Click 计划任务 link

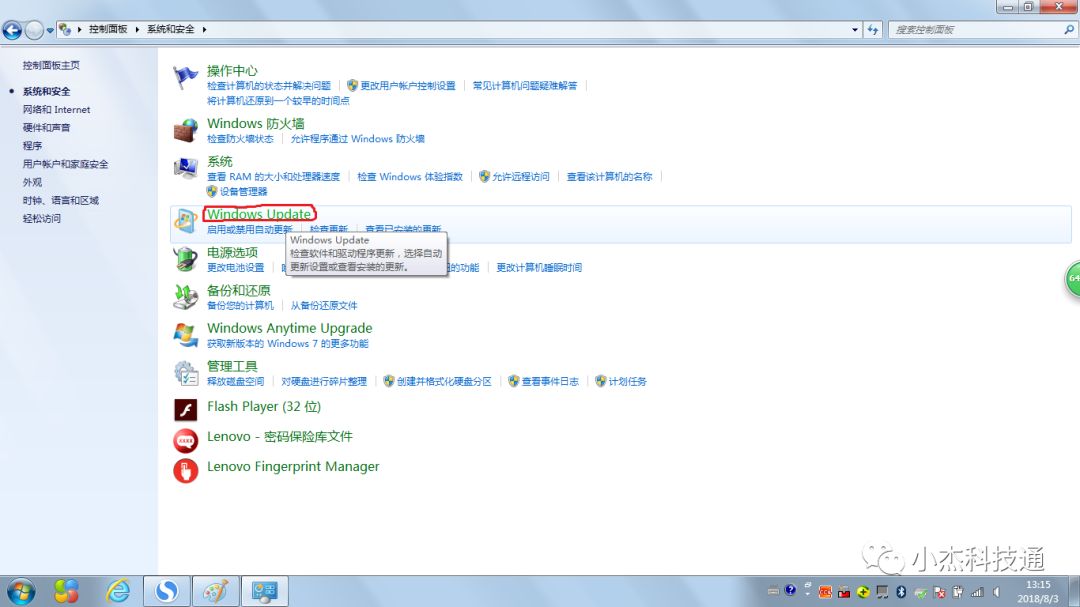[x=627, y=382]
